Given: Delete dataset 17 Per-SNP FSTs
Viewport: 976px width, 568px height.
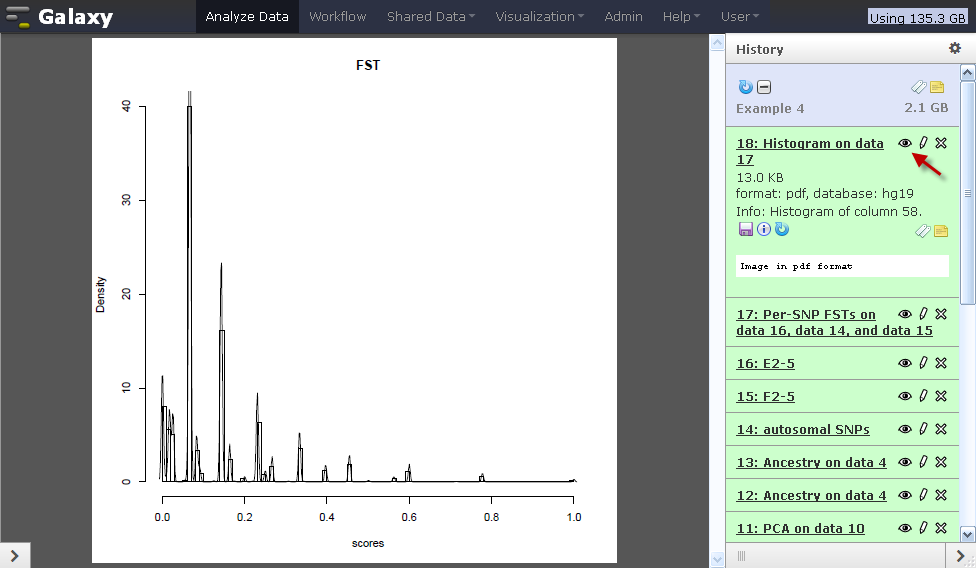Looking at the screenshot, I should (941, 314).
